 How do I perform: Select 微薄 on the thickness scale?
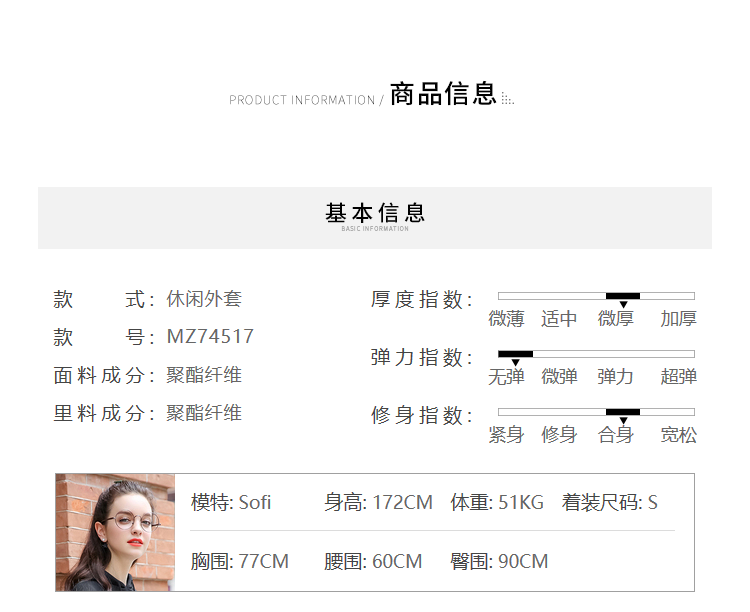click(506, 319)
